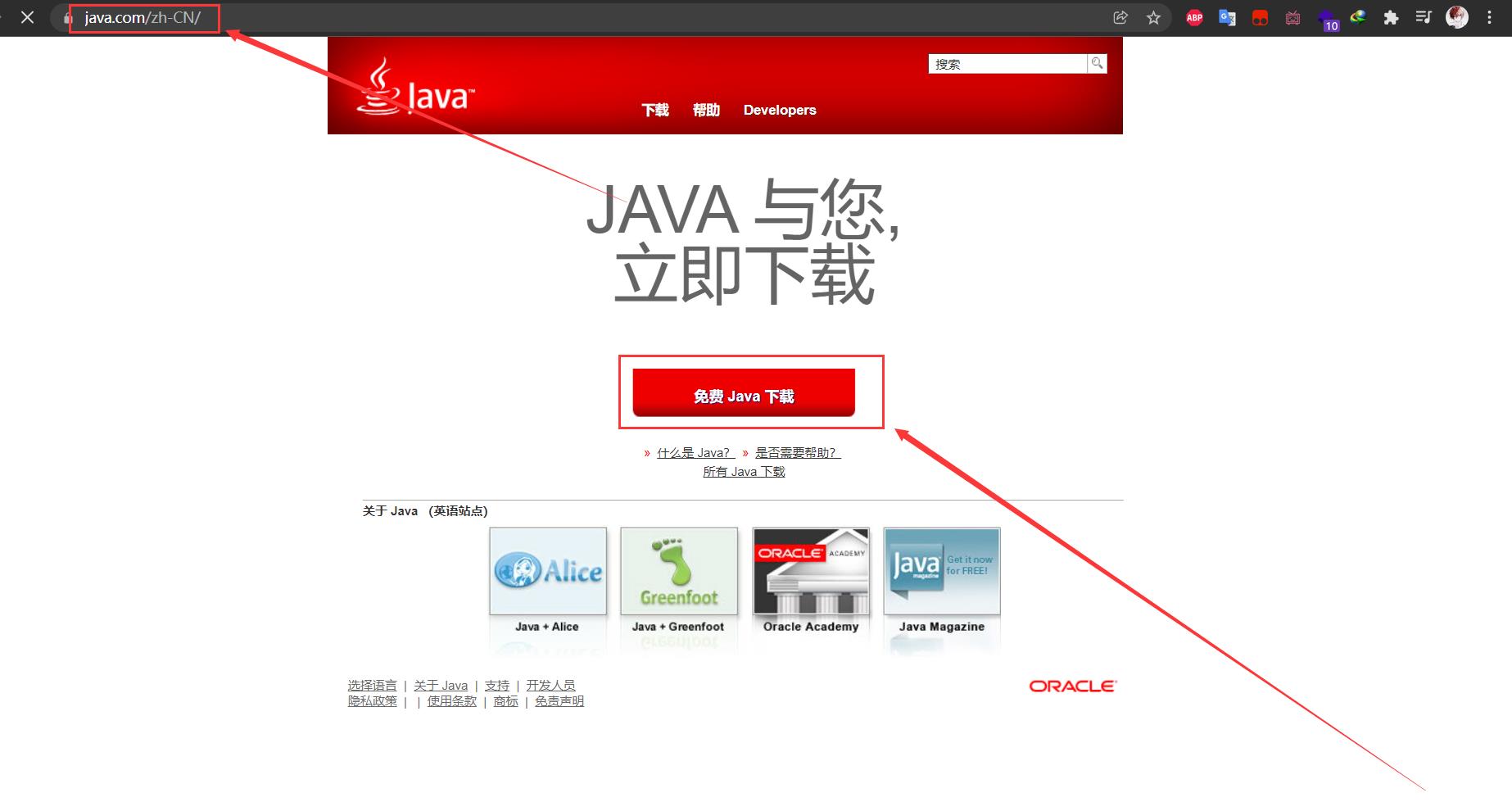1512x802 pixels.
Task: Open the 免责声明 footer link
Action: point(559,701)
